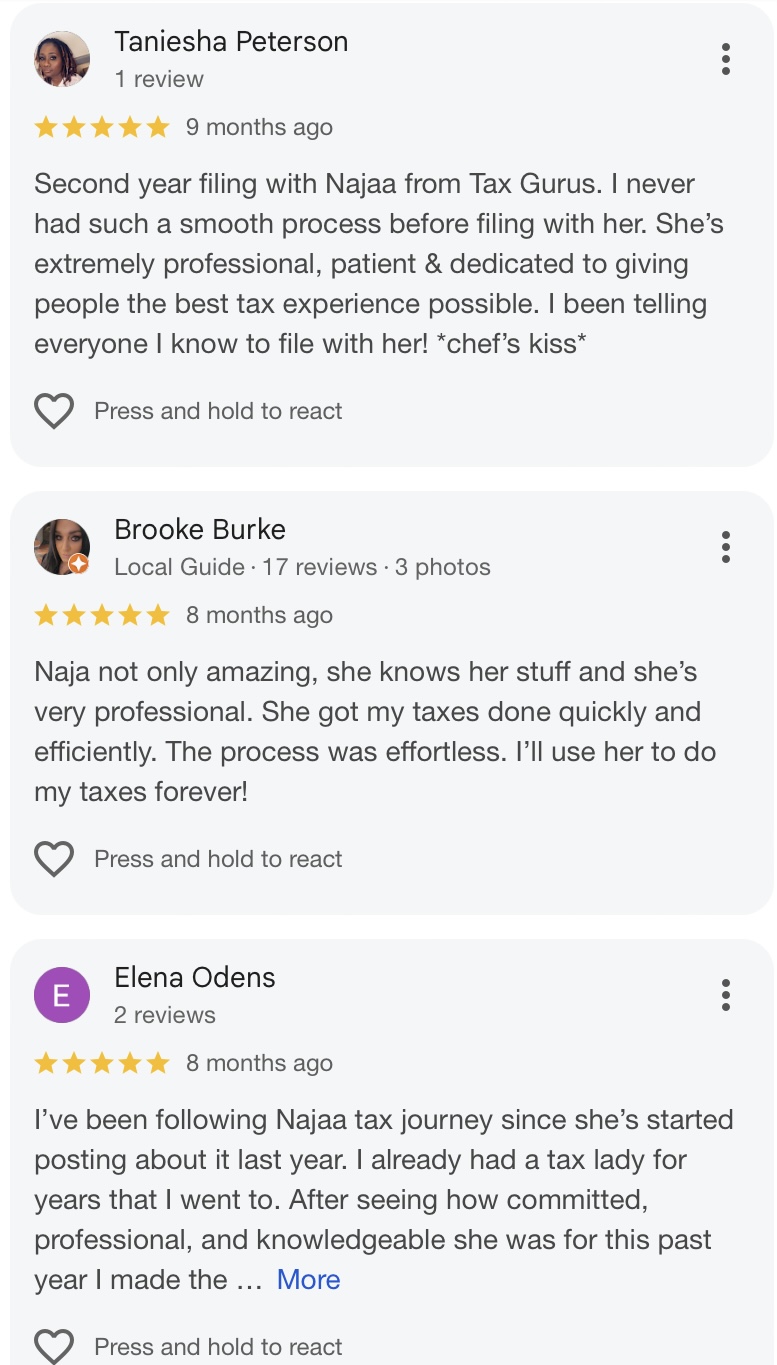Screen dimensions: 777x1365
Task: Tap Taniesha Peterson's review text body
Action: tap(370, 264)
